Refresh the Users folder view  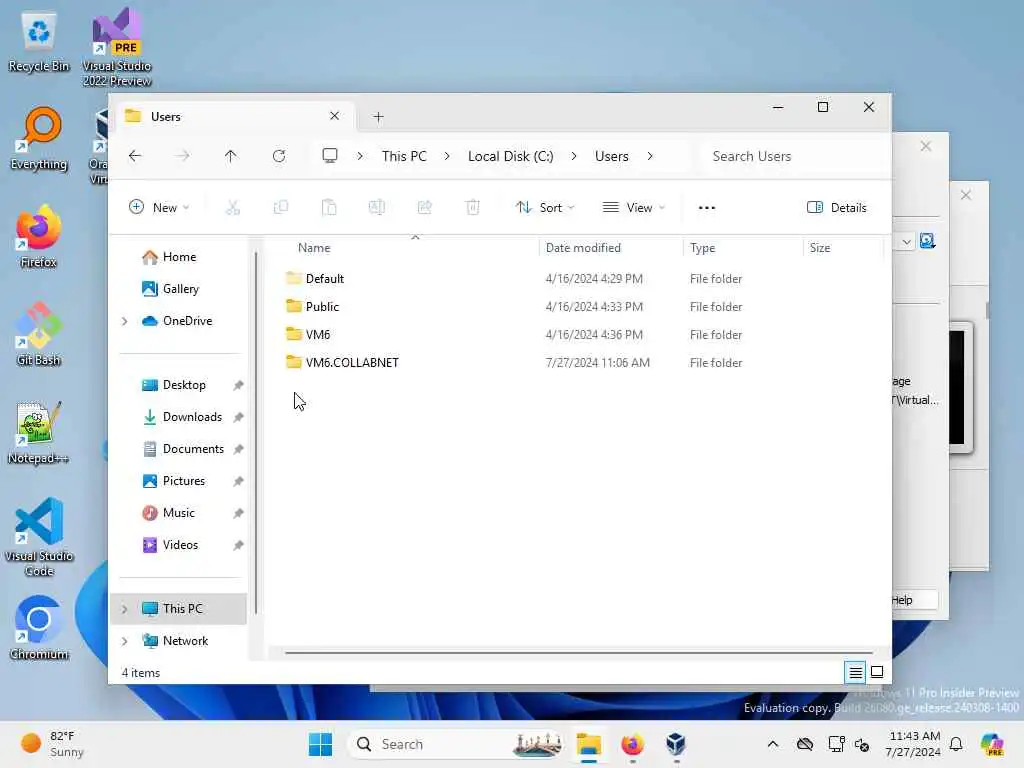279,156
